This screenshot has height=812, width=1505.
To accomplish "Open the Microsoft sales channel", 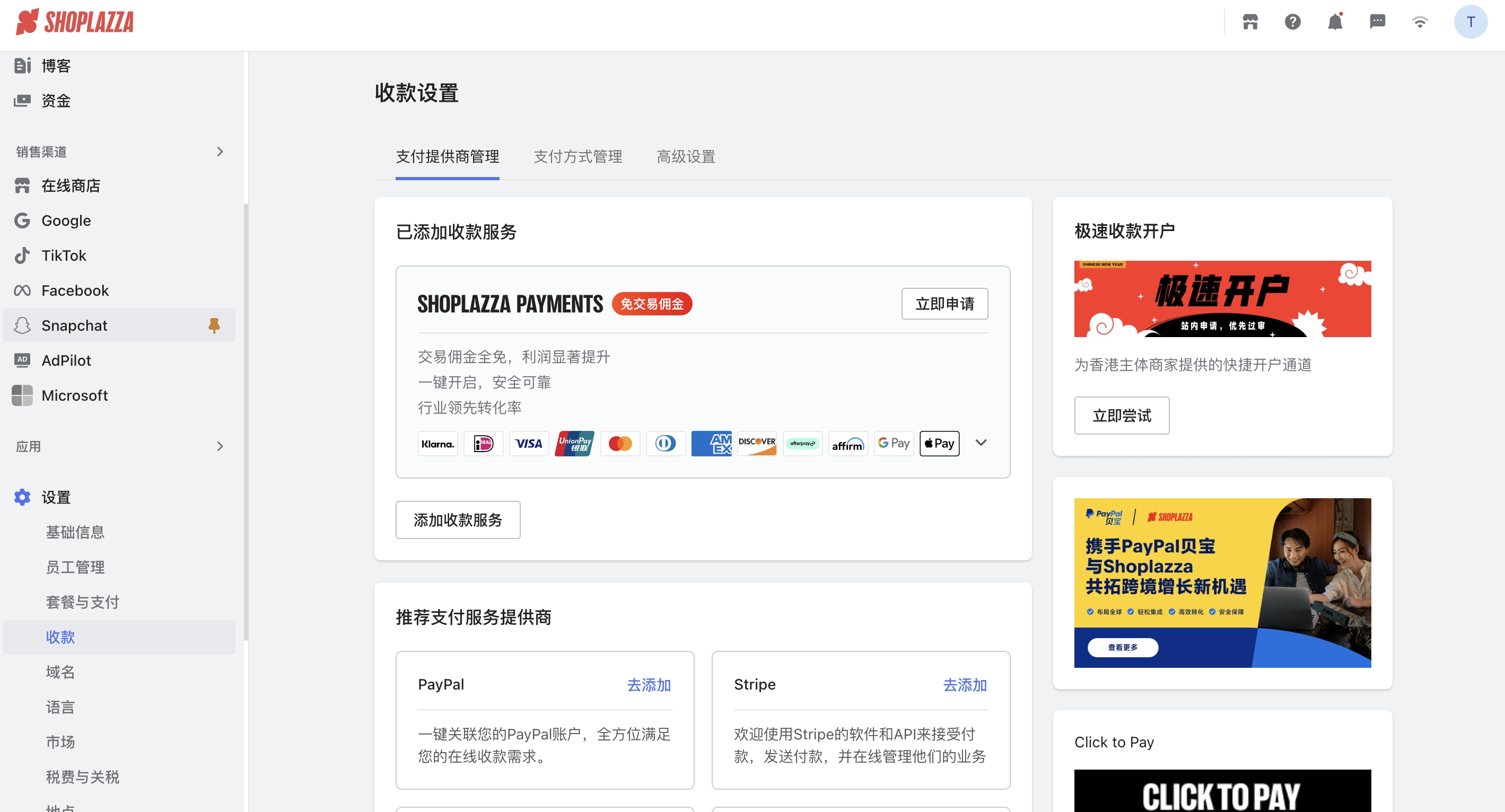I will tap(74, 395).
